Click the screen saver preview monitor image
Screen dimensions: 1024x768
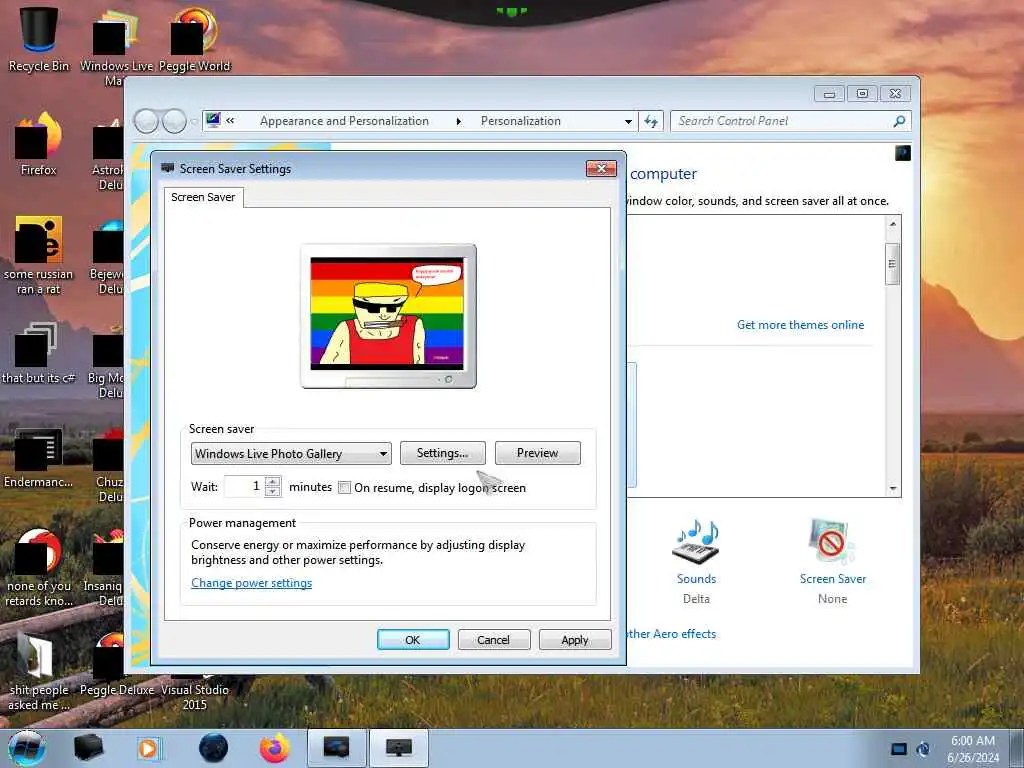[388, 316]
